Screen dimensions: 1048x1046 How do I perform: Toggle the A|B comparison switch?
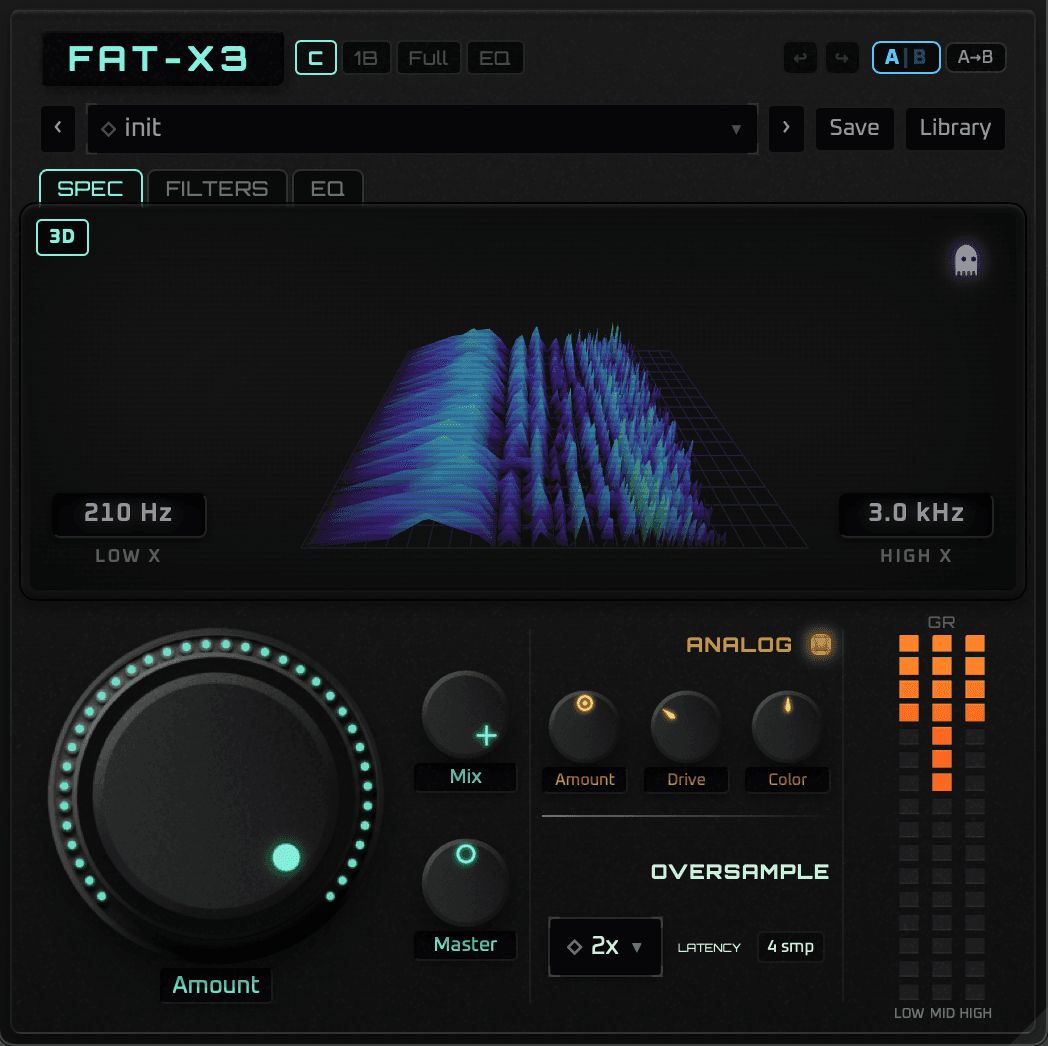(906, 58)
